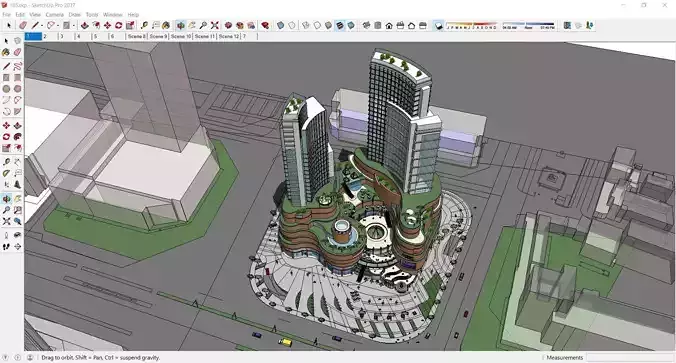The image size is (676, 363).
Task: Toggle Shadows on or off
Action: click(438, 25)
